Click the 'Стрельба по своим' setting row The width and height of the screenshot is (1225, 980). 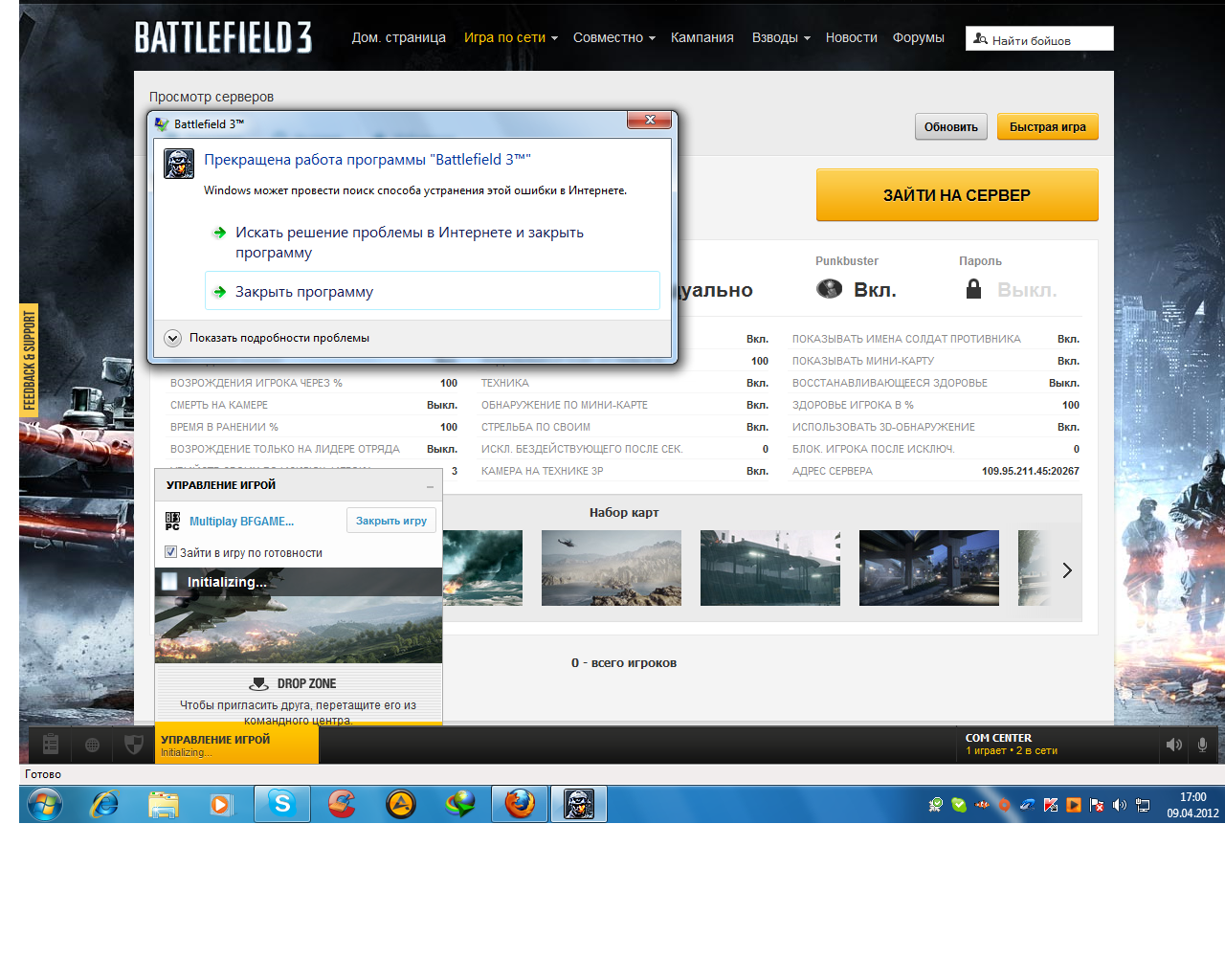point(625,427)
